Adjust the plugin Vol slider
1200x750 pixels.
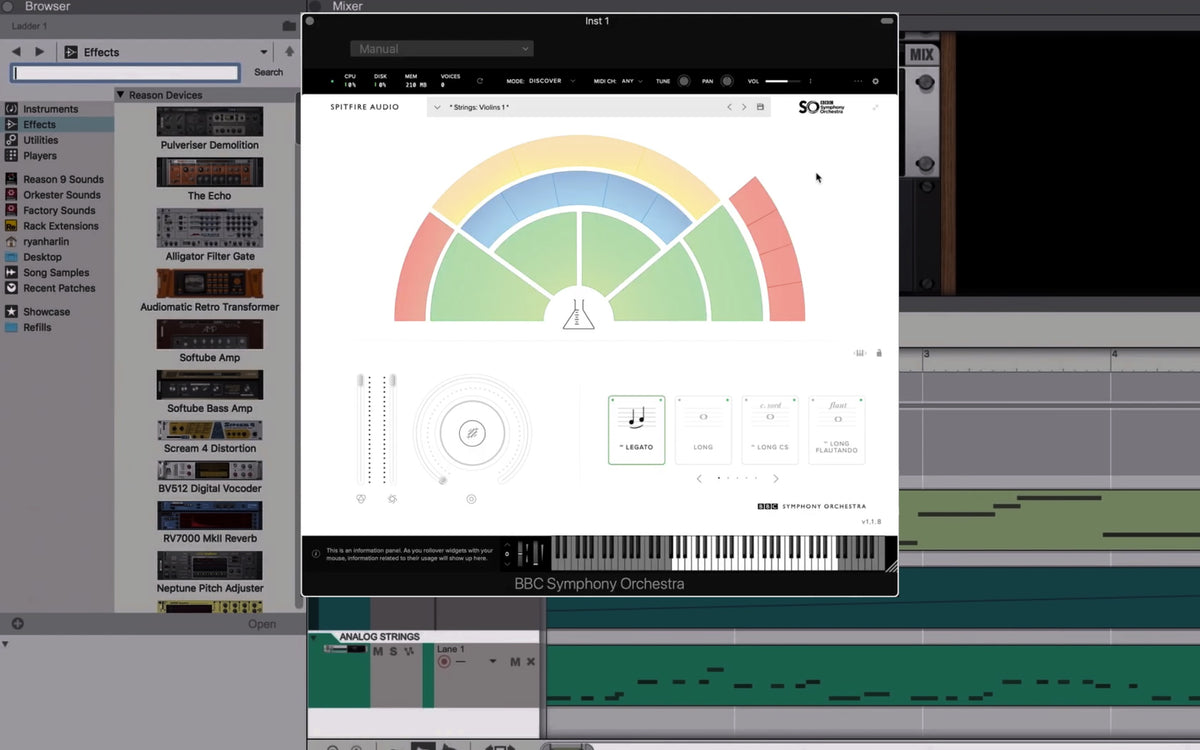coord(783,81)
